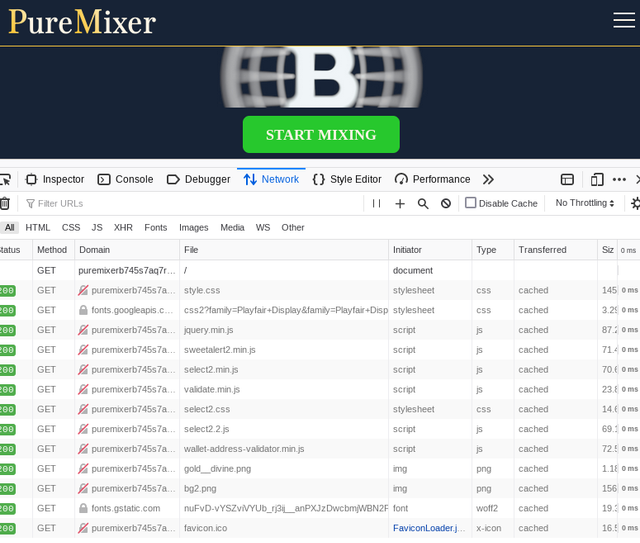Select the select2.css request
This screenshot has width=640, height=543.
(x=320, y=409)
